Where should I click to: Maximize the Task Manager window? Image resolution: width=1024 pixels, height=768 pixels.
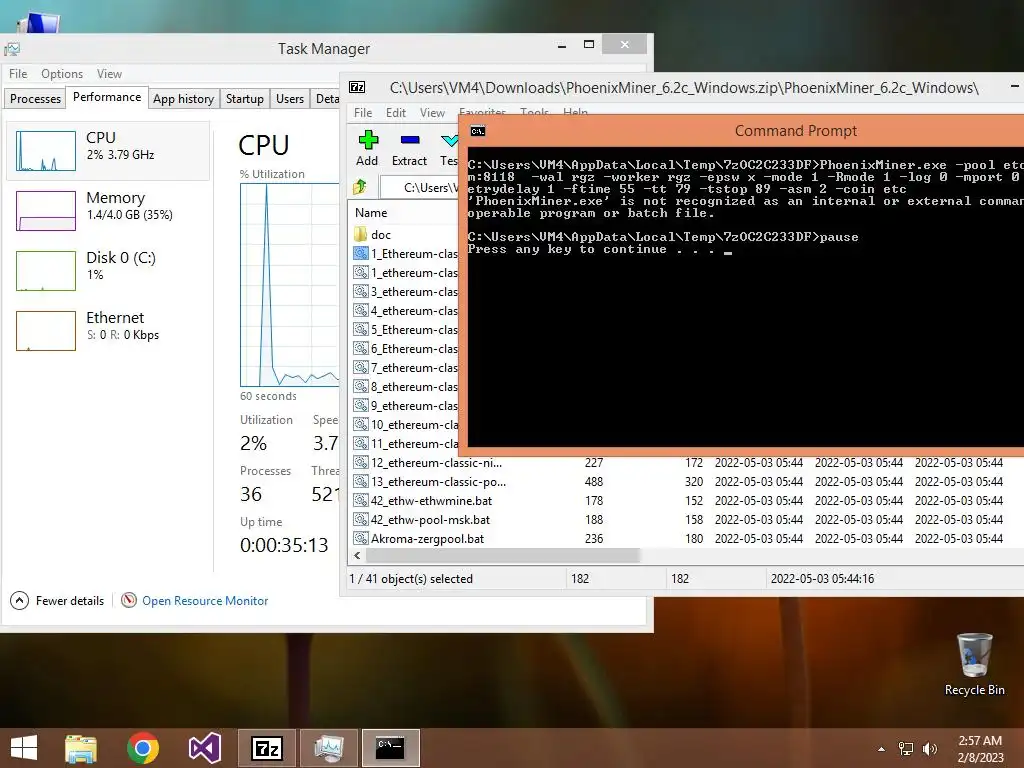pyautogui.click(x=589, y=44)
